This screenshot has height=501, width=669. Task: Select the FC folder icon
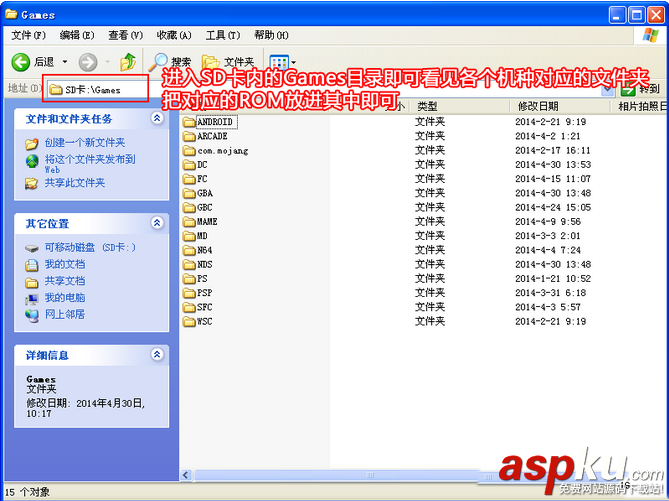click(x=189, y=179)
